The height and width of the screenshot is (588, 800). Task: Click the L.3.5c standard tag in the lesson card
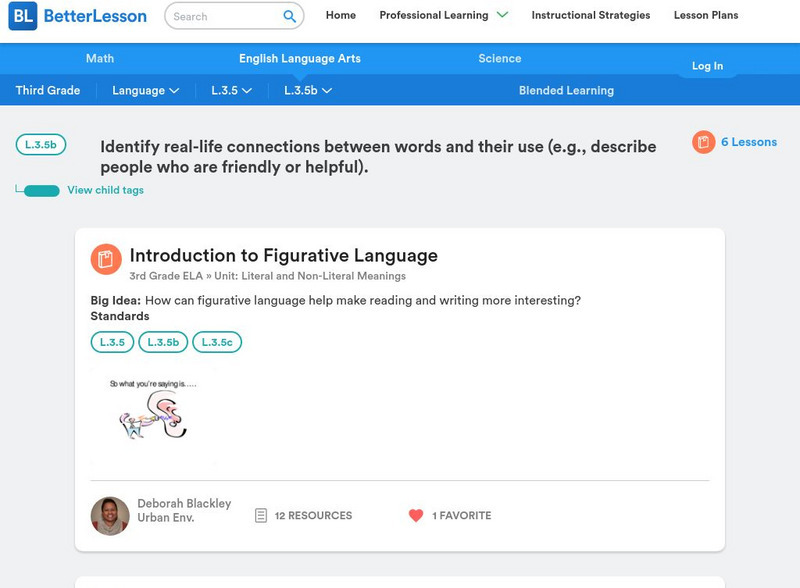coord(217,342)
